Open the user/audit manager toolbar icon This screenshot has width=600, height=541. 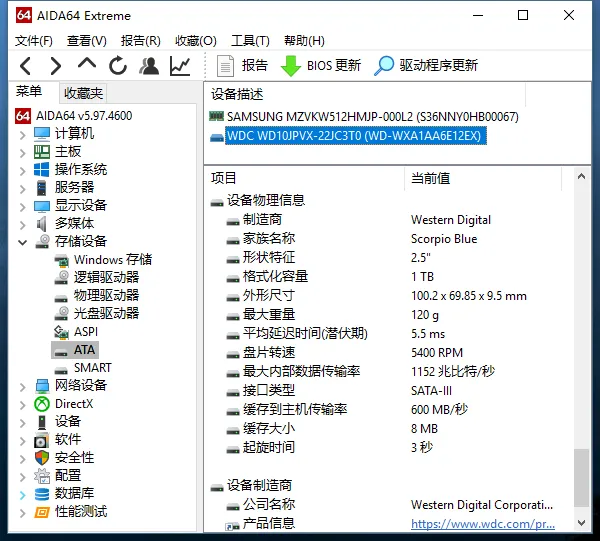point(149,66)
